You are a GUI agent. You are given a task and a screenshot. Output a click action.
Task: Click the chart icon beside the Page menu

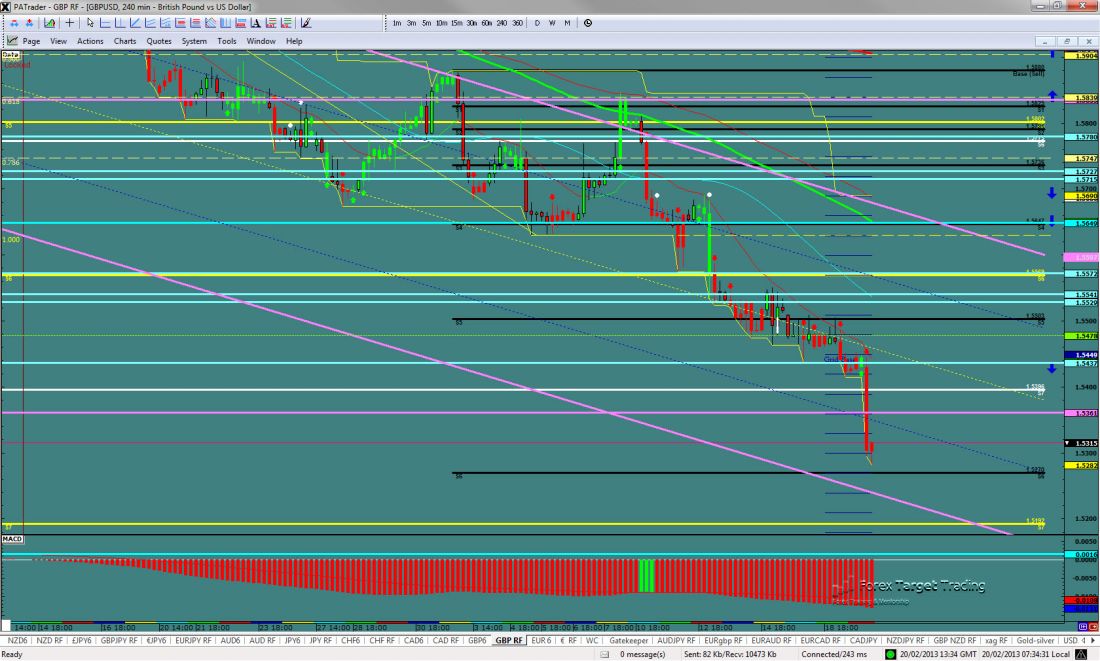point(12,41)
